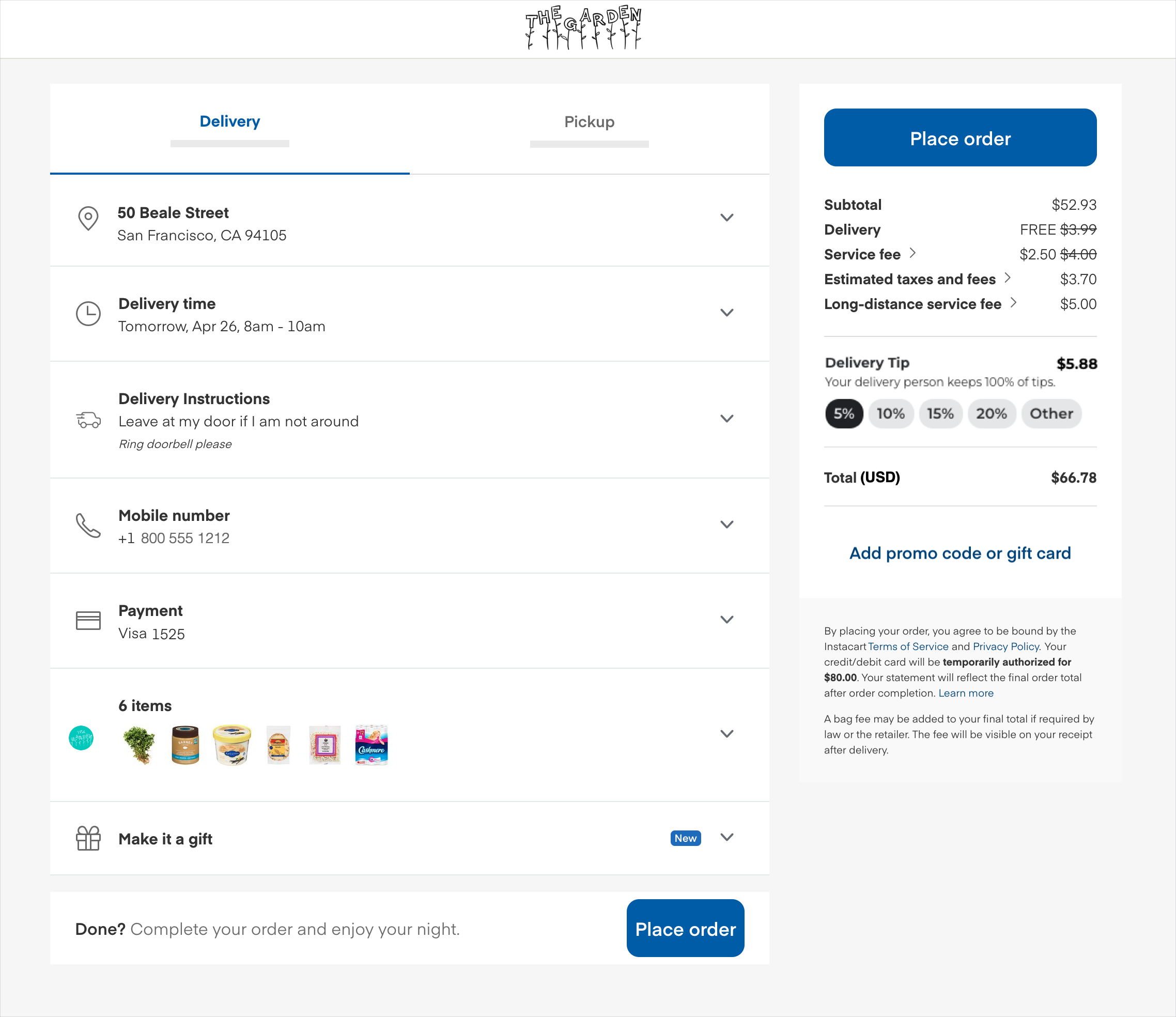Expand the Make it a gift section
The height and width of the screenshot is (1017, 1176).
pyautogui.click(x=728, y=837)
